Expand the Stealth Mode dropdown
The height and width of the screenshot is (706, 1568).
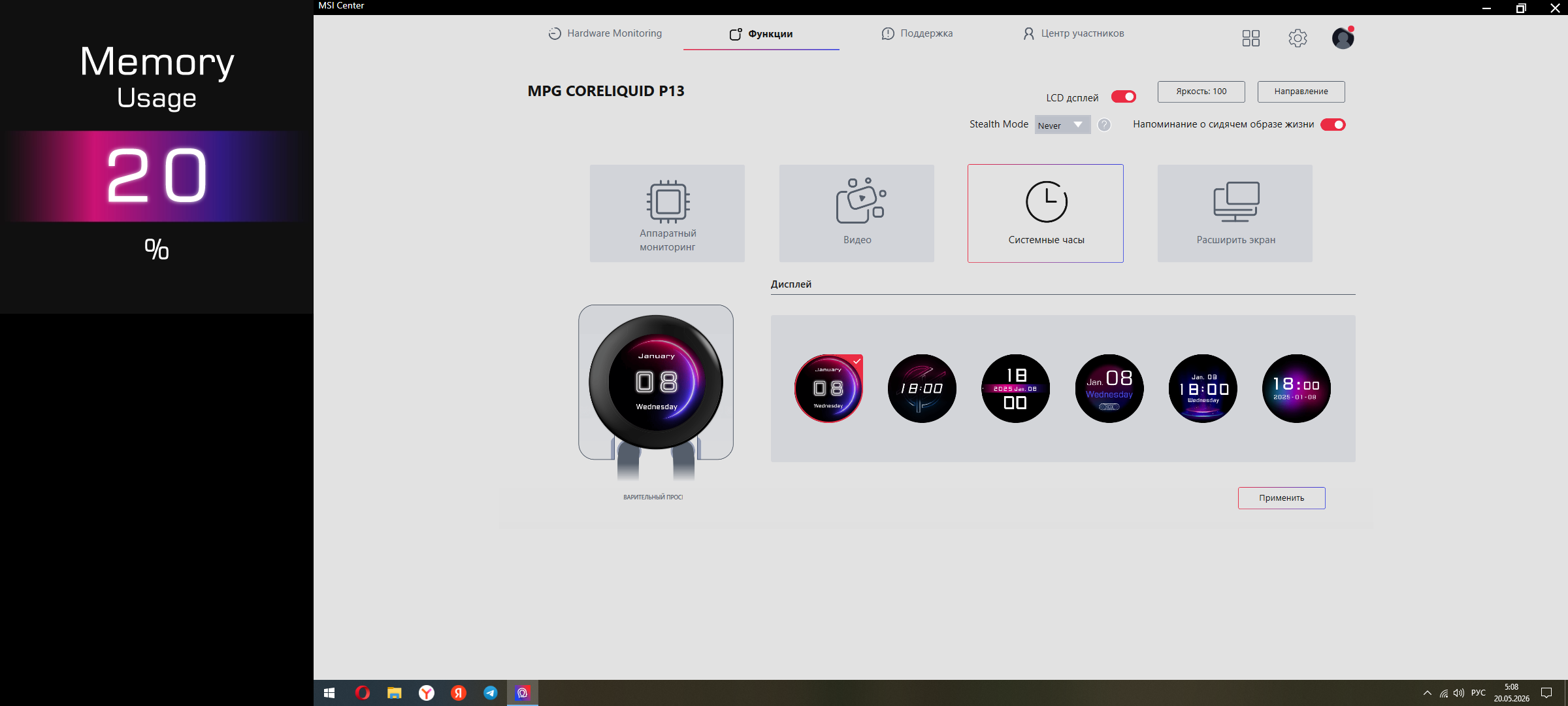(x=1063, y=125)
